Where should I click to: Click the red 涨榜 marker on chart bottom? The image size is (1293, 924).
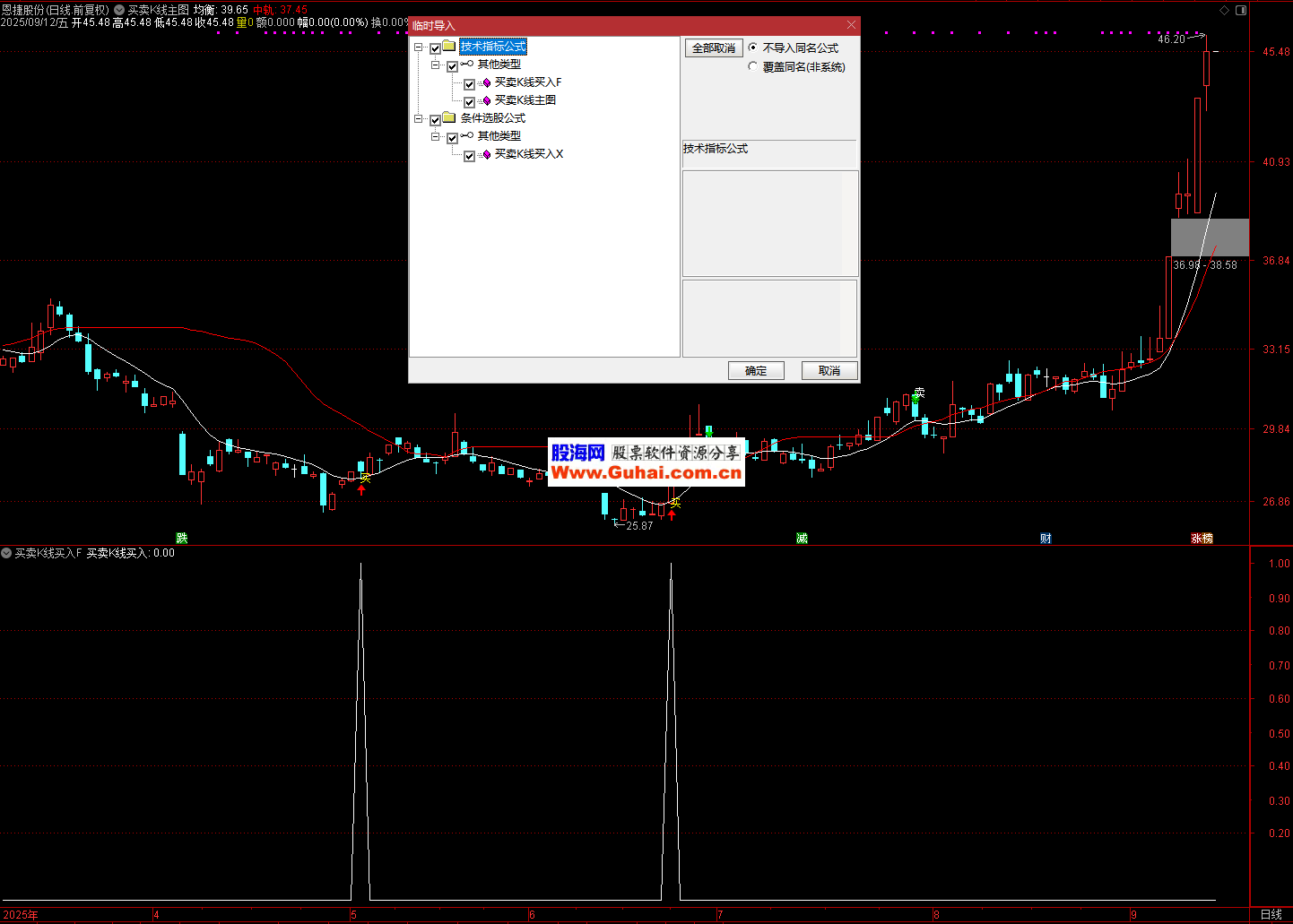[1202, 538]
